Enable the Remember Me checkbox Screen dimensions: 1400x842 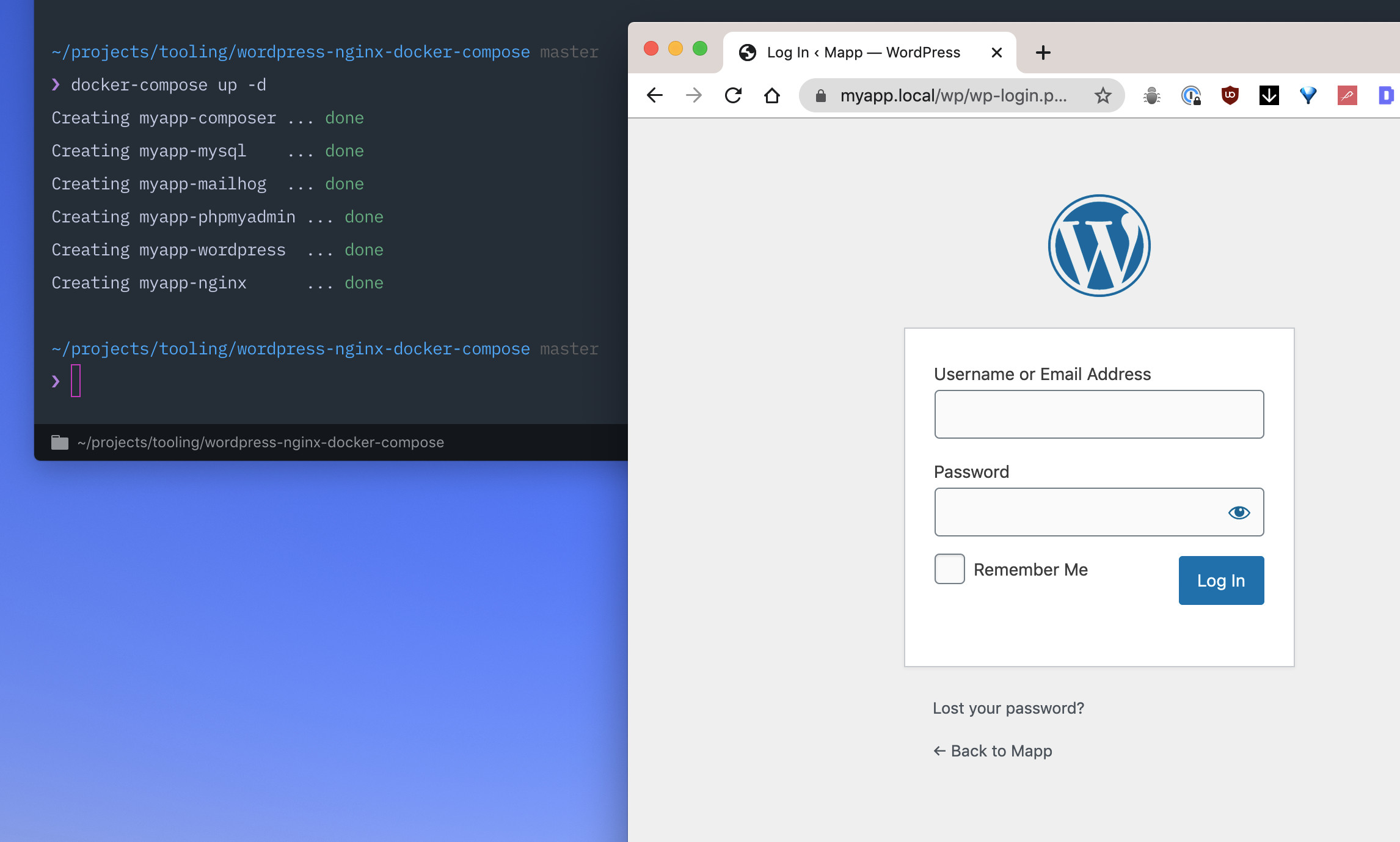click(x=949, y=569)
